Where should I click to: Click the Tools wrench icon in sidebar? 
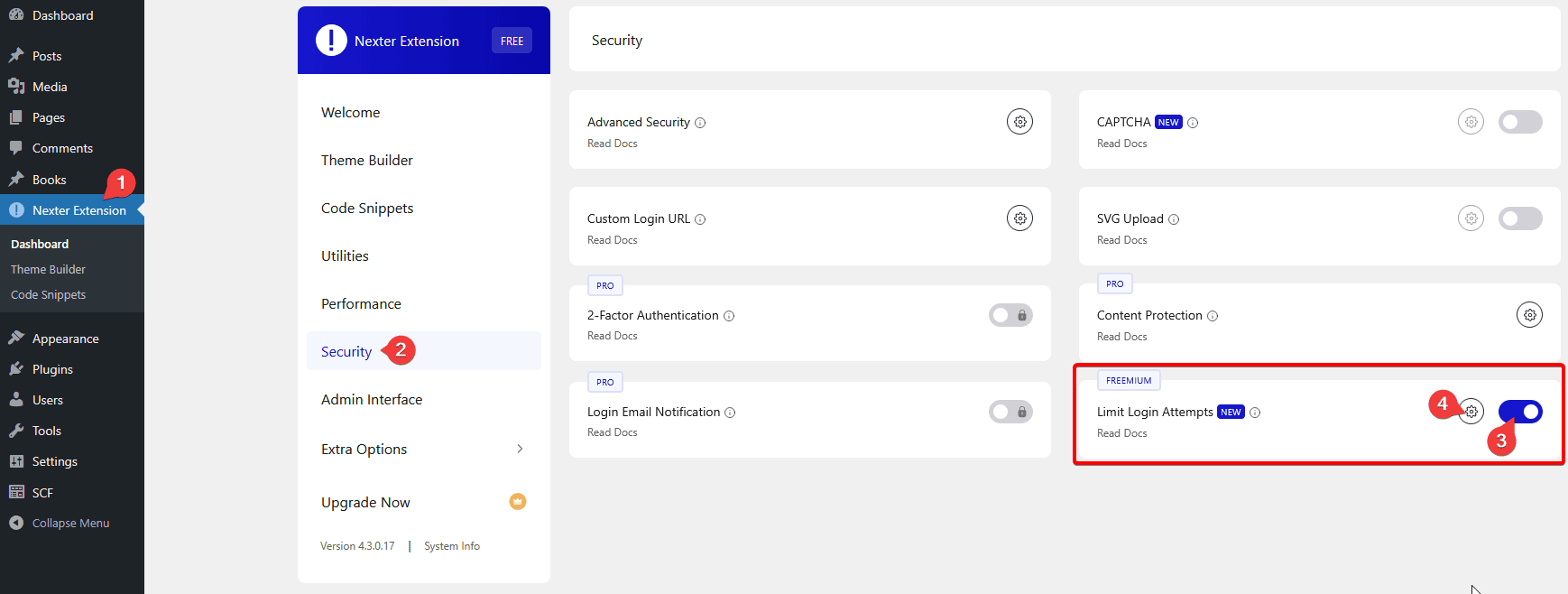[16, 431]
